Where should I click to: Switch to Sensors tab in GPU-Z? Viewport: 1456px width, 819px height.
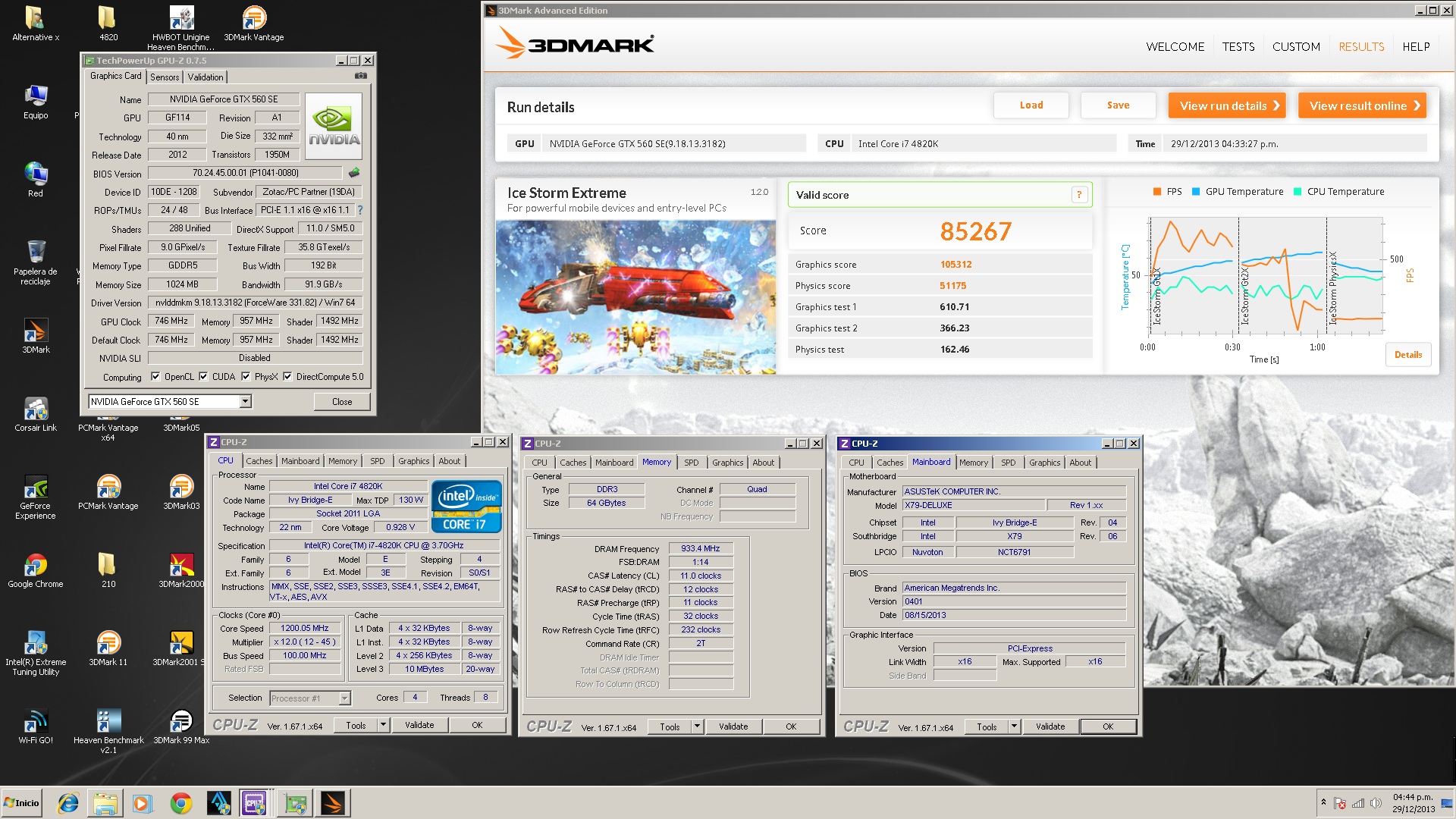[x=165, y=77]
